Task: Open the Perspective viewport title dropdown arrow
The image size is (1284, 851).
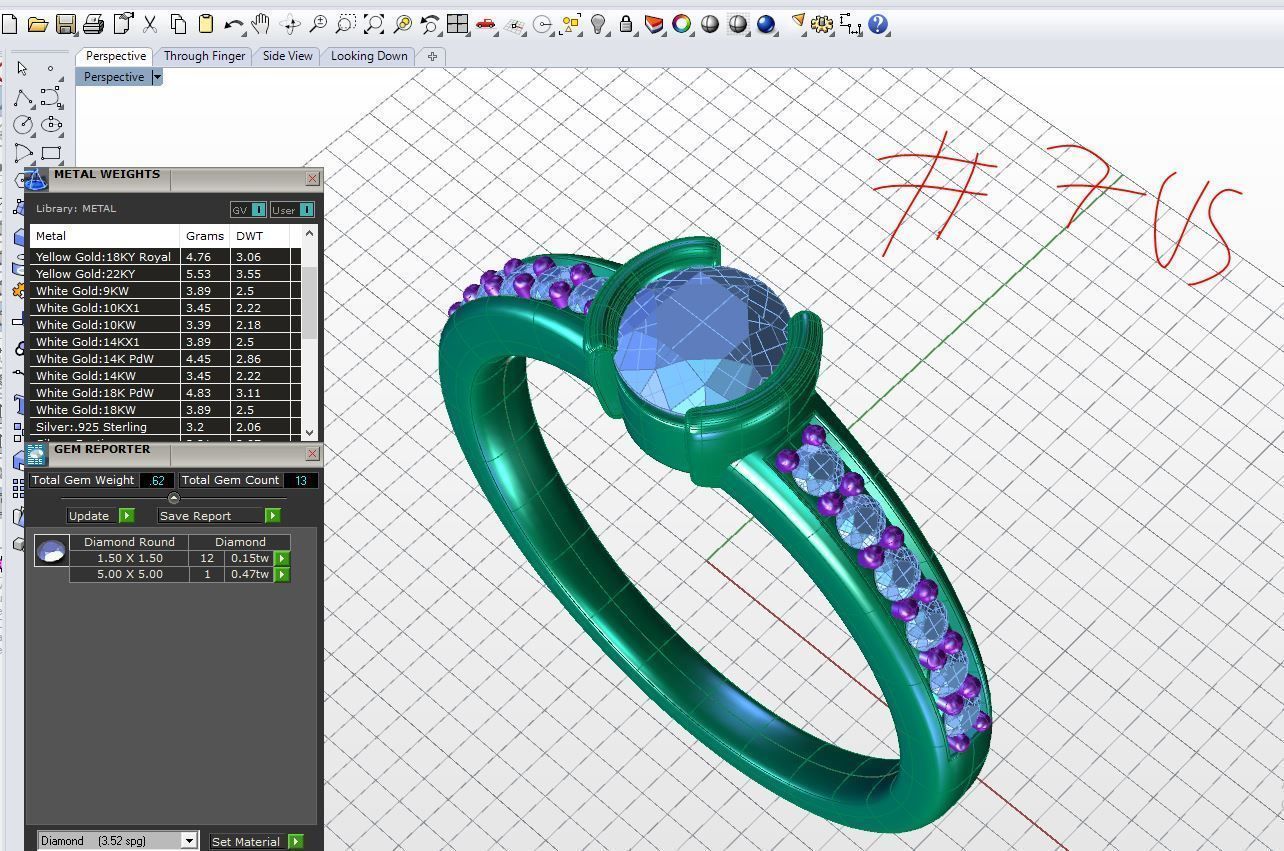Action: (x=157, y=77)
